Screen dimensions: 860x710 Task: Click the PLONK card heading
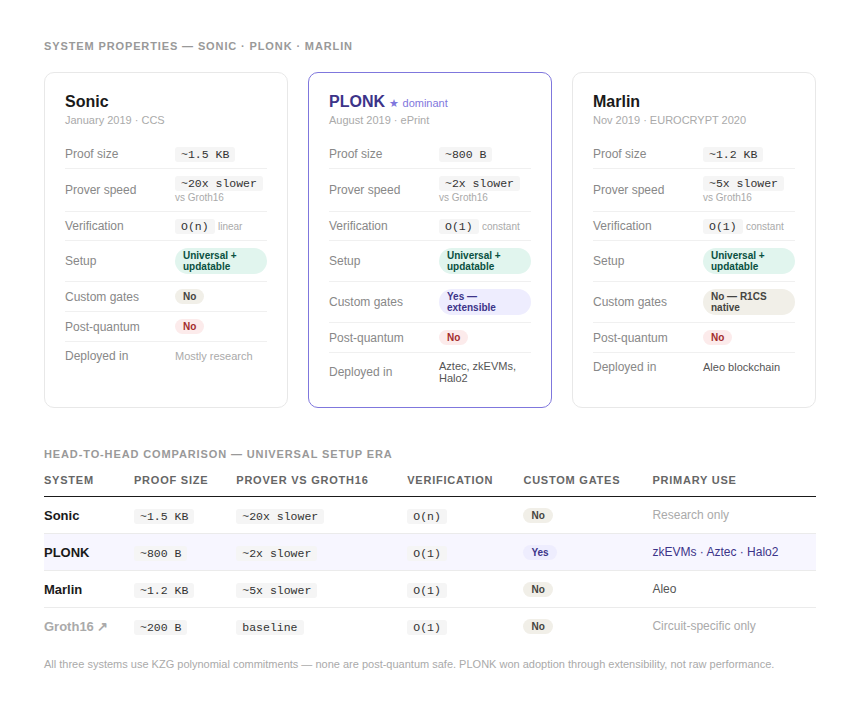pyautogui.click(x=357, y=101)
